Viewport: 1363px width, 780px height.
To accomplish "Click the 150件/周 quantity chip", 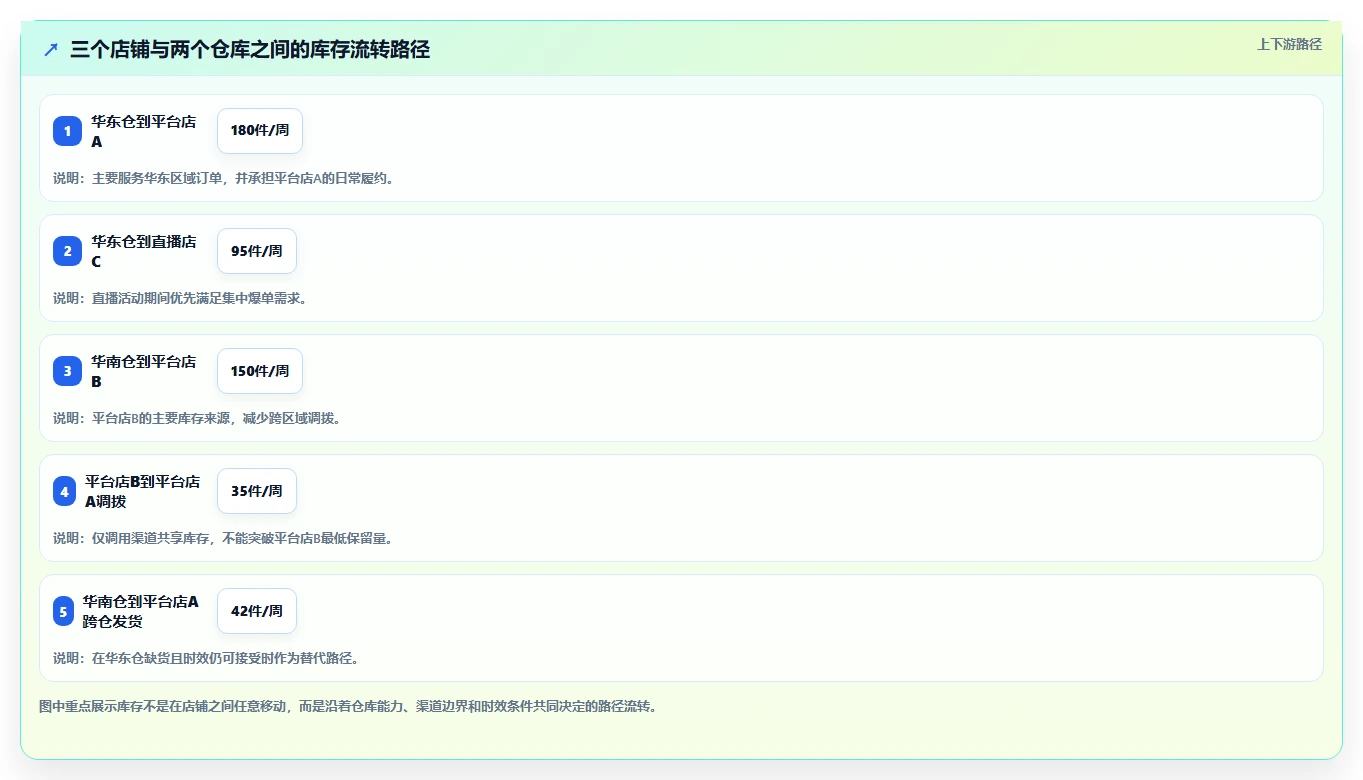I will pos(260,371).
